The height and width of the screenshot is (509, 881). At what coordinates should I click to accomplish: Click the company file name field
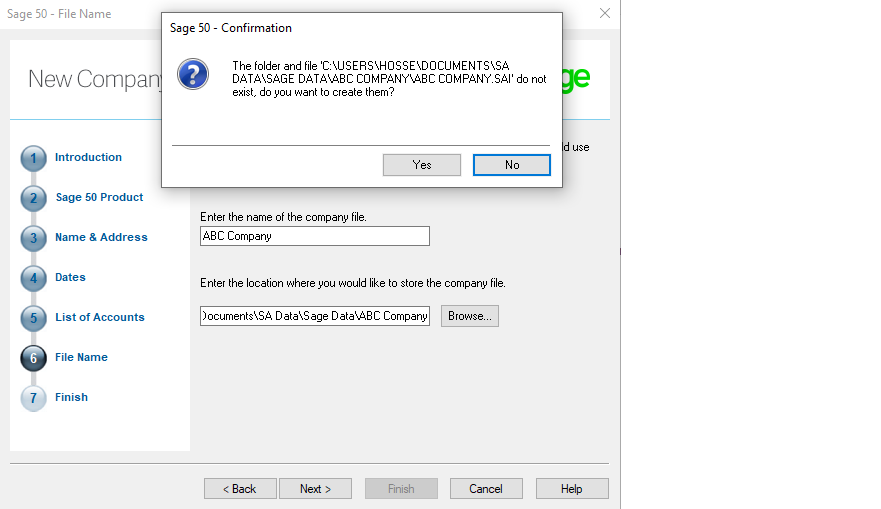315,236
